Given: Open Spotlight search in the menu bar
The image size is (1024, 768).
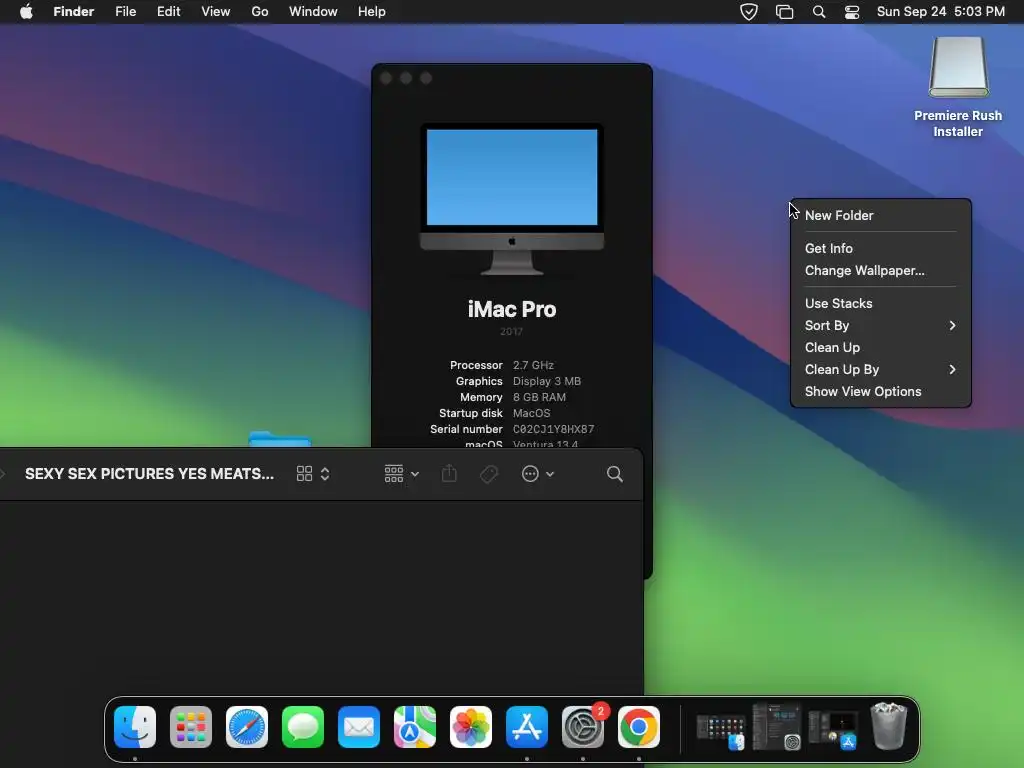Looking at the screenshot, I should (x=819, y=12).
